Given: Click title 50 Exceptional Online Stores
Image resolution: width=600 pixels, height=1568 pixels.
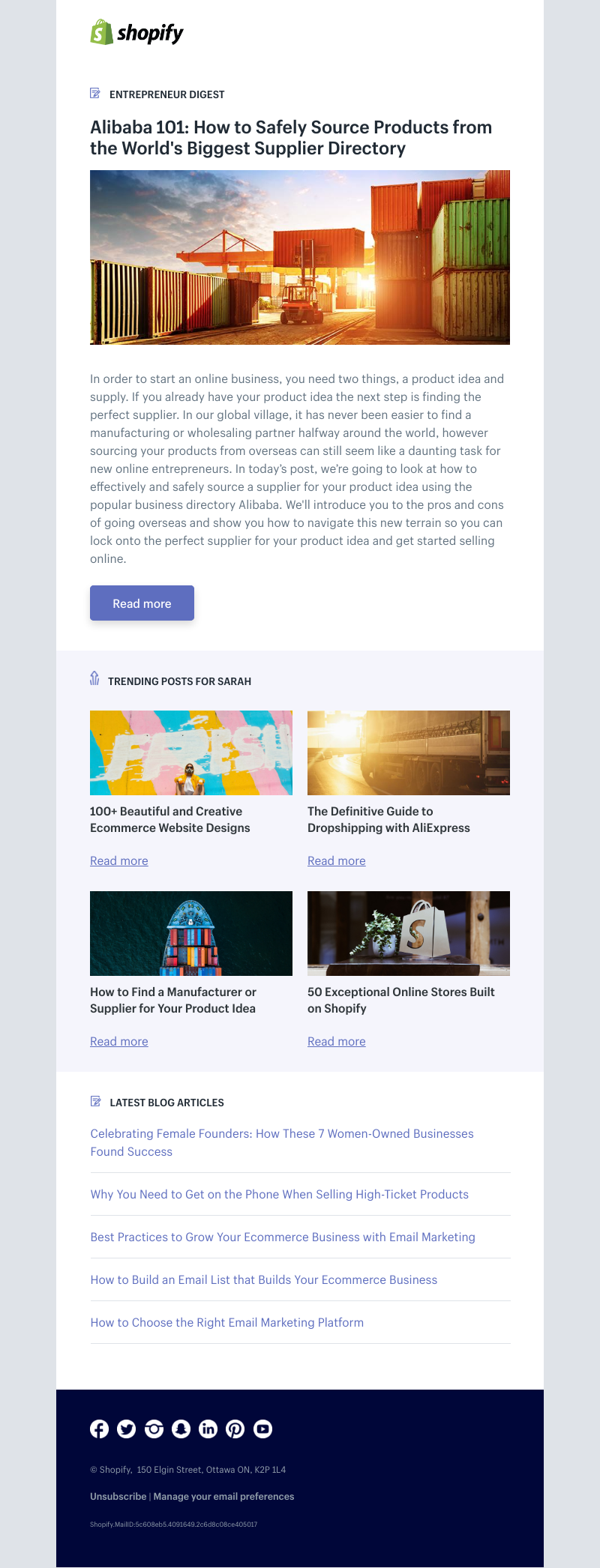Looking at the screenshot, I should coord(401,1000).
